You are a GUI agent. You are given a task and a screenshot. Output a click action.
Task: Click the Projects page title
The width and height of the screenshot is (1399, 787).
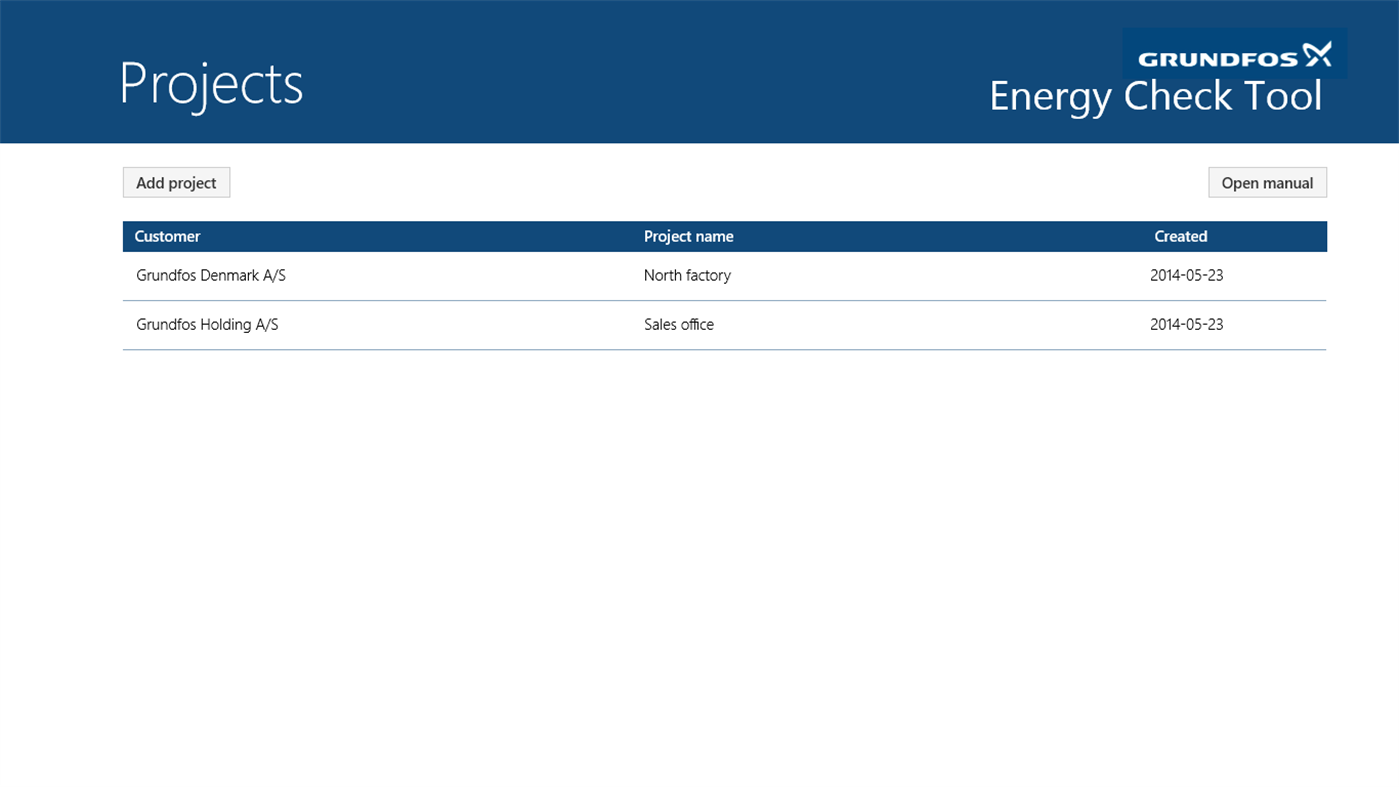click(x=211, y=84)
